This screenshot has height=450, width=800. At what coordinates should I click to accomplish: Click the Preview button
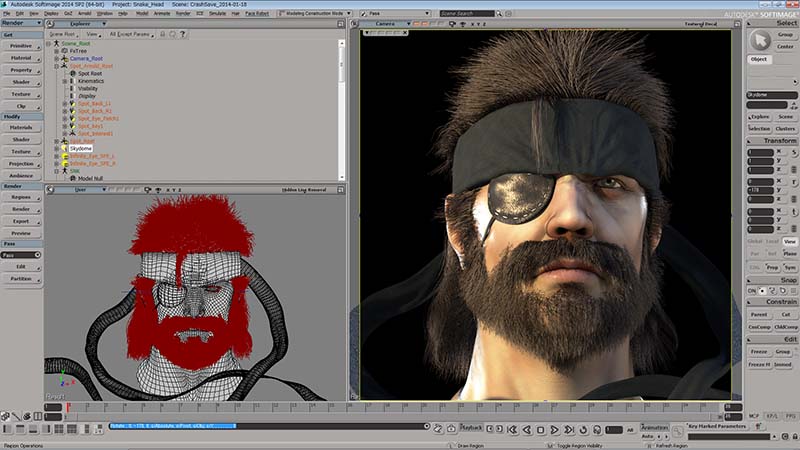(x=21, y=233)
